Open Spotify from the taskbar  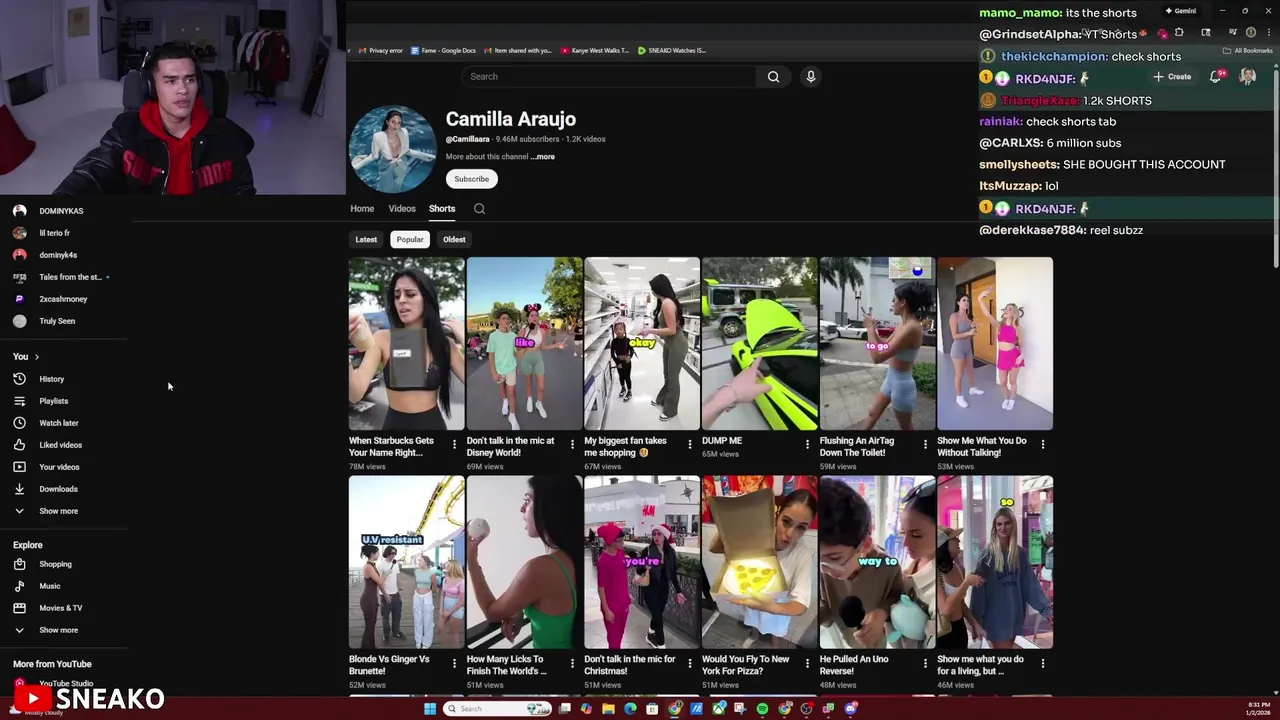[x=762, y=709]
